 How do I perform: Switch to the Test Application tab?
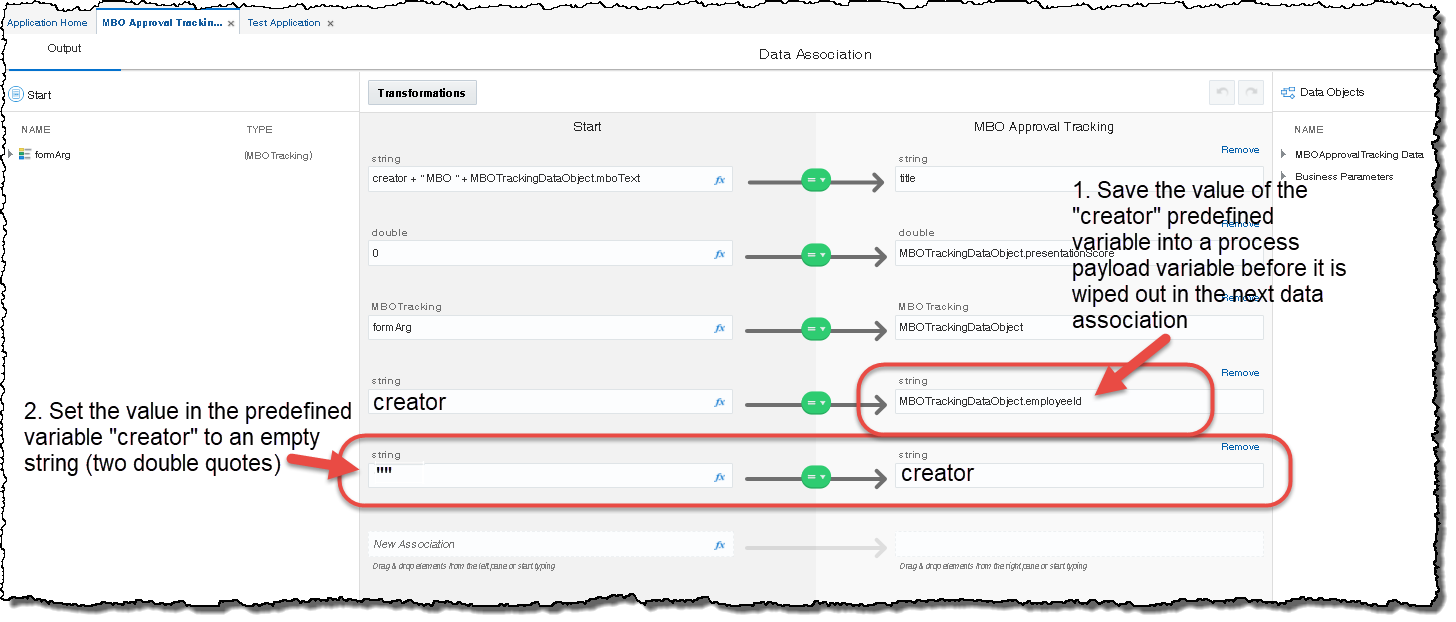284,23
